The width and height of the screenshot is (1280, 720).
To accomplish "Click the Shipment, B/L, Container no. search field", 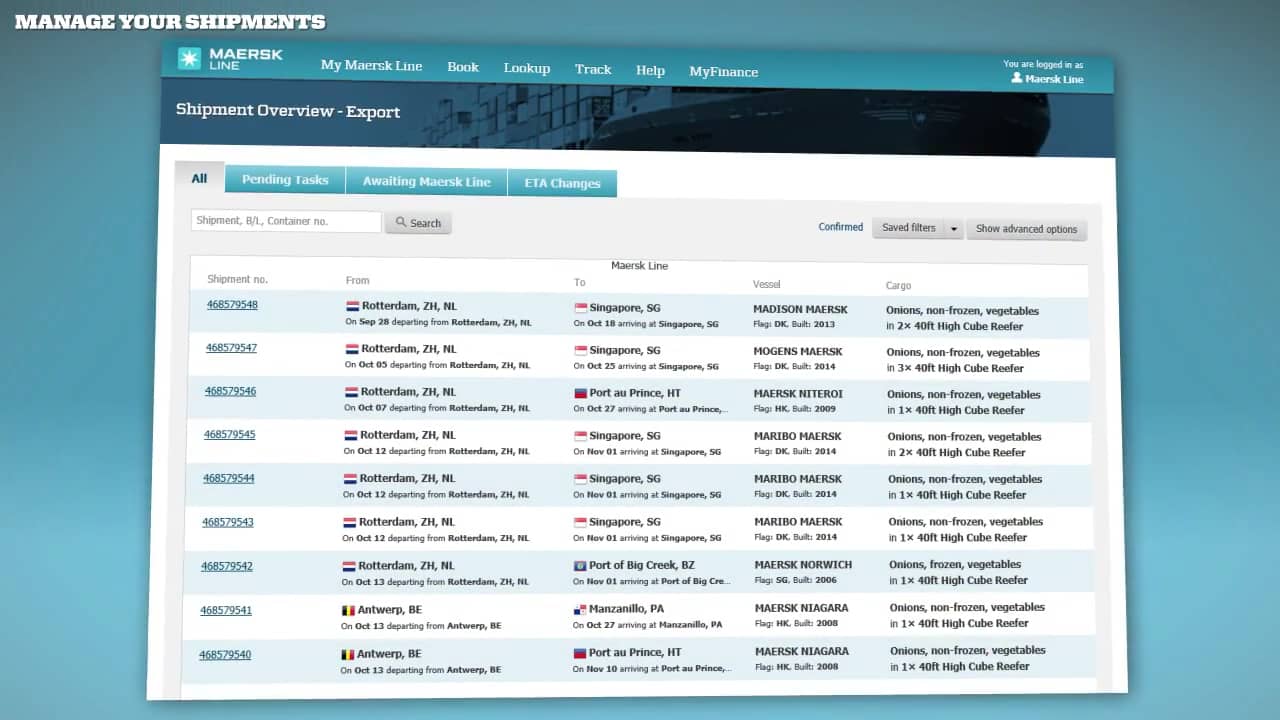I will pos(286,221).
